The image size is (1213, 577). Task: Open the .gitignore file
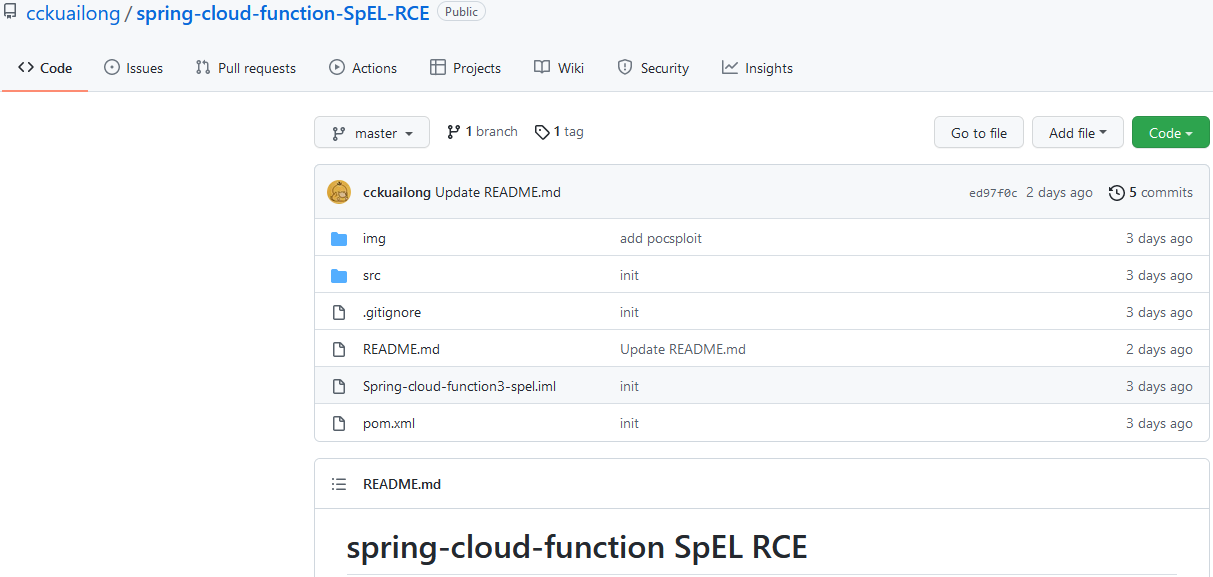click(x=392, y=313)
